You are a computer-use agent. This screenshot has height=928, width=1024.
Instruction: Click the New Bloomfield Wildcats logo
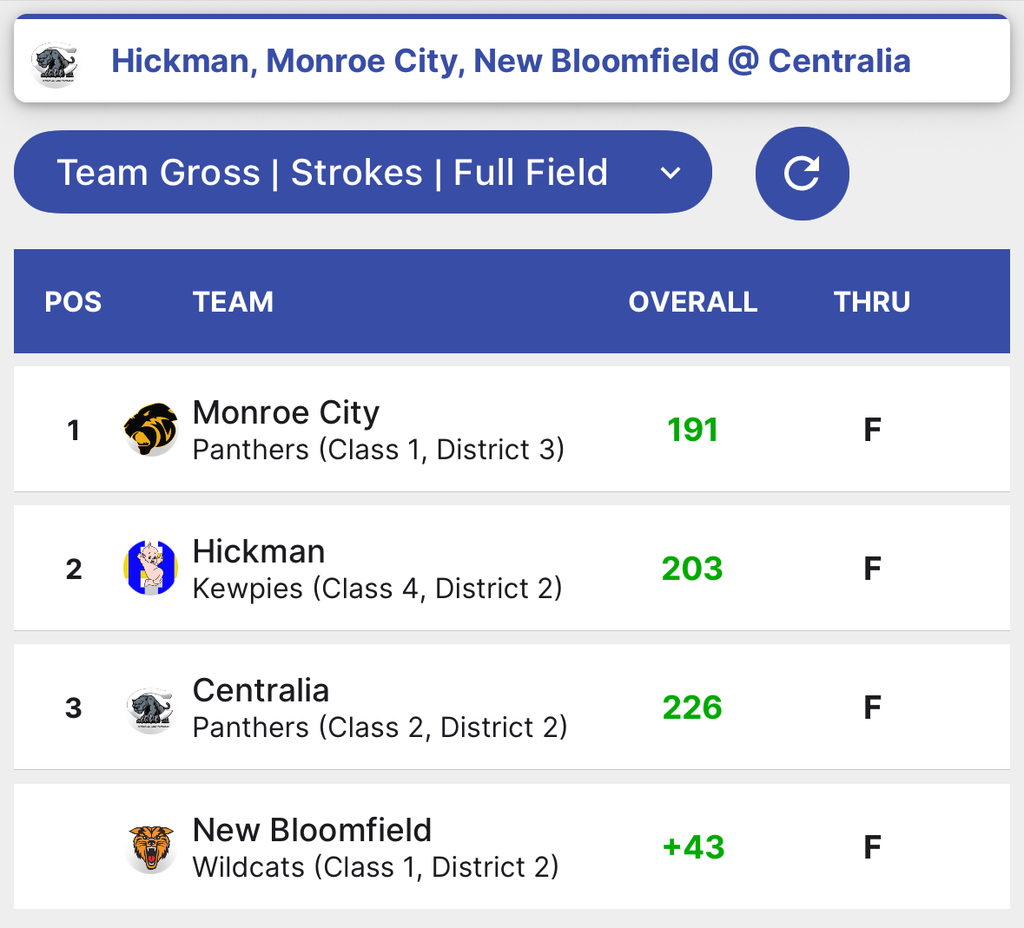(151, 847)
